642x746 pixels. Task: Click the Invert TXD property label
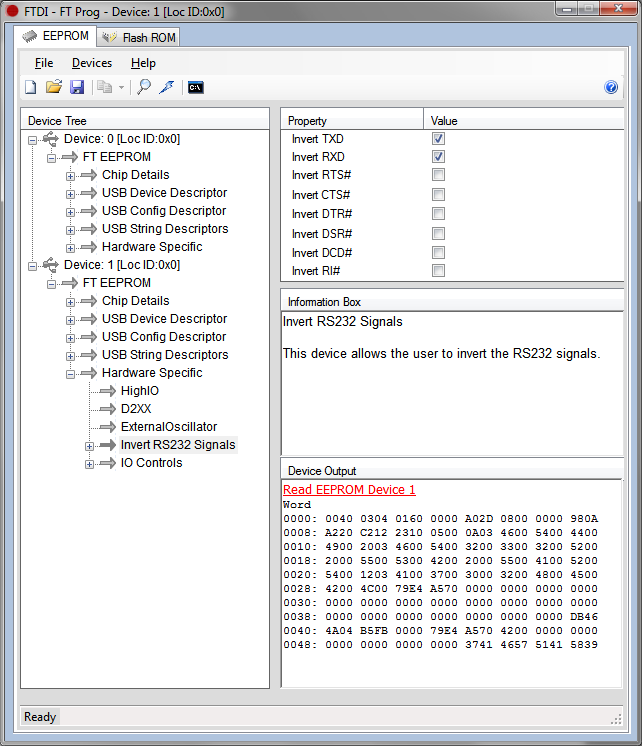317,139
